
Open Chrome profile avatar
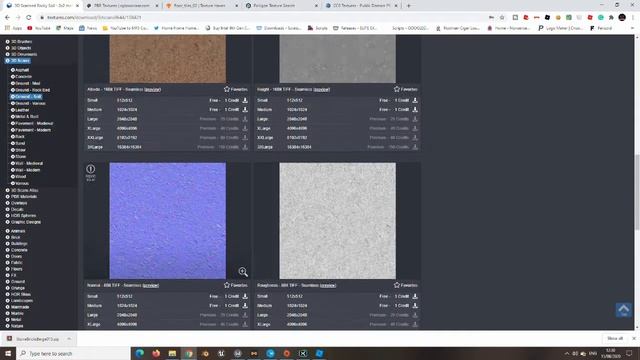tap(622, 18)
